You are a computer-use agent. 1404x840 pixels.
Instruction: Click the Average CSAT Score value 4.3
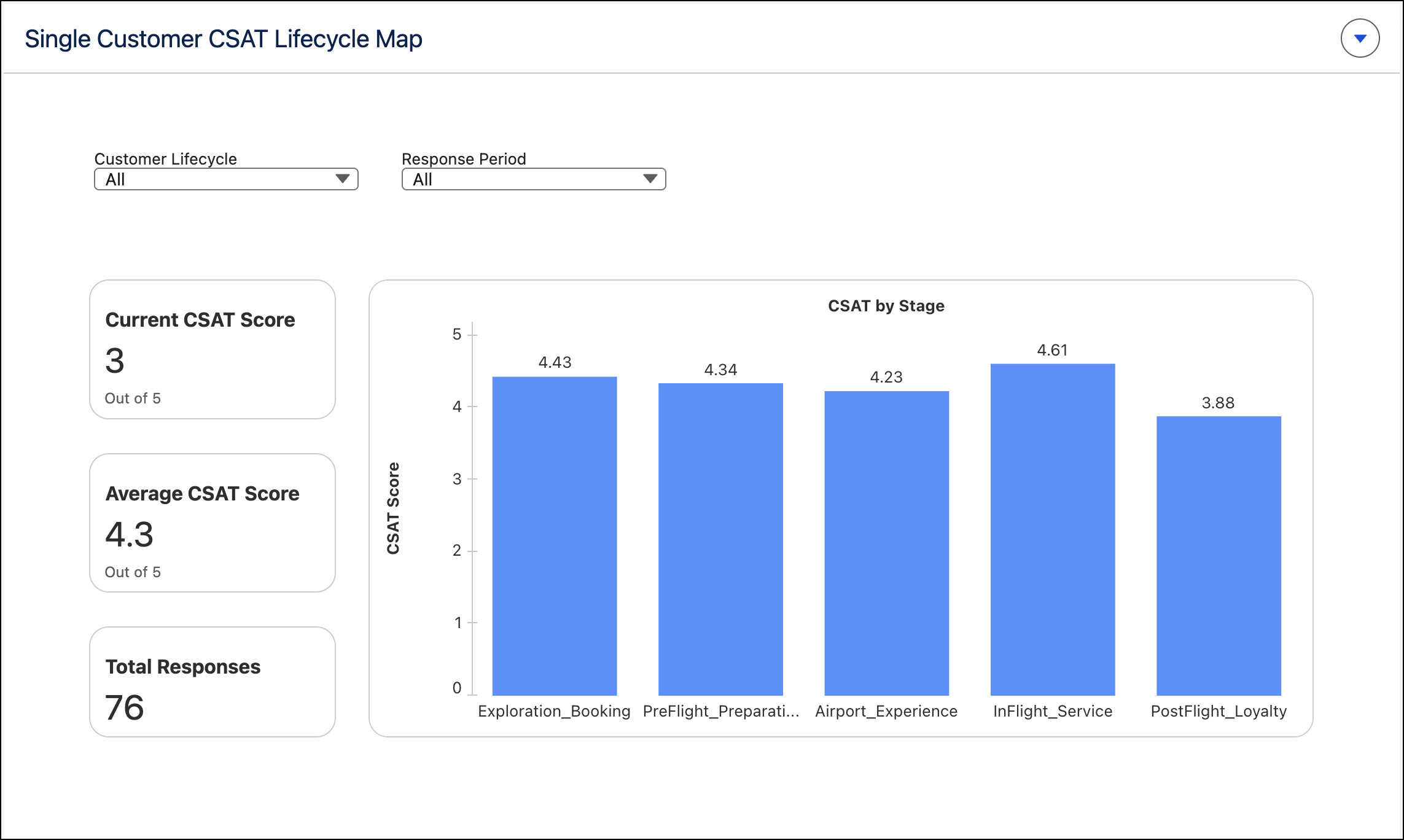pyautogui.click(x=129, y=534)
